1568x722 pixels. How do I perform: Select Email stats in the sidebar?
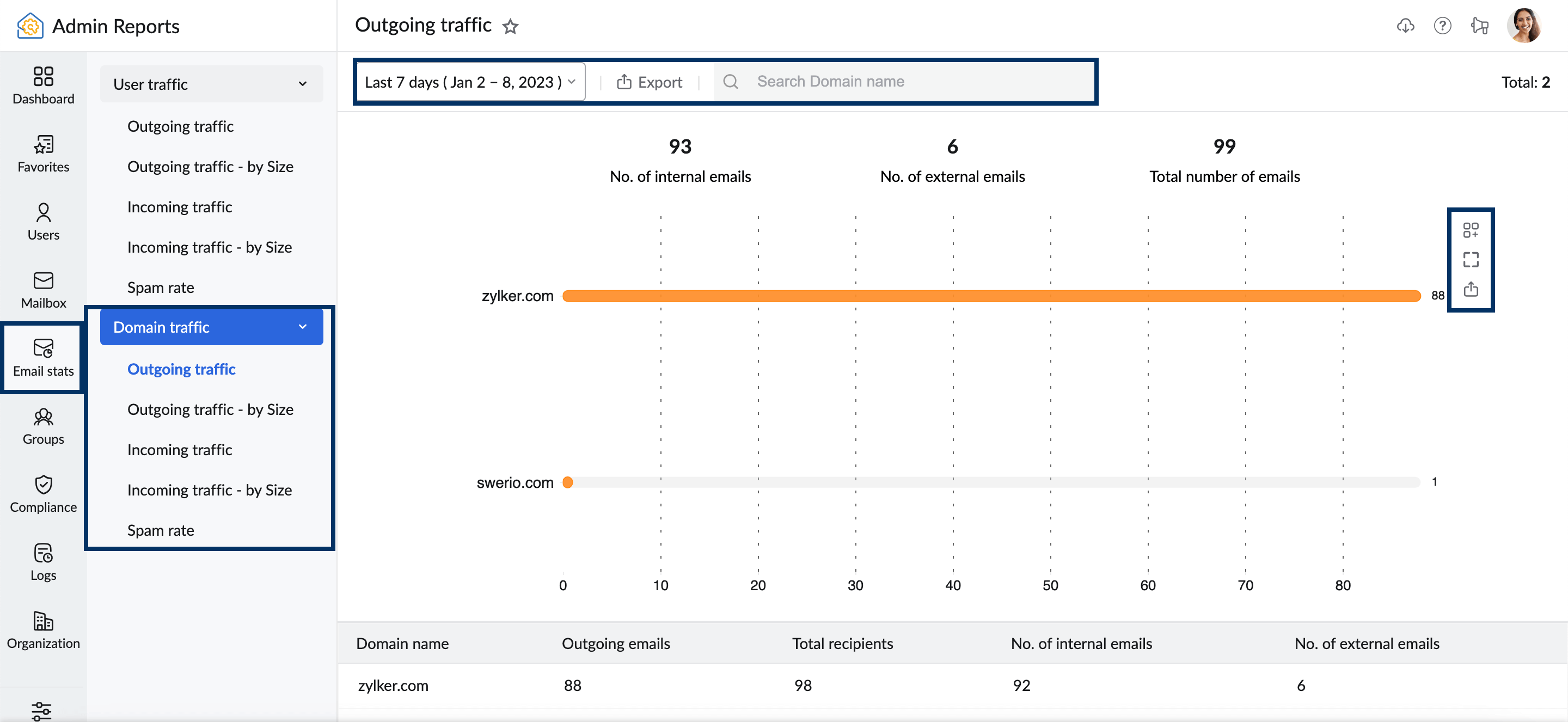point(43,358)
